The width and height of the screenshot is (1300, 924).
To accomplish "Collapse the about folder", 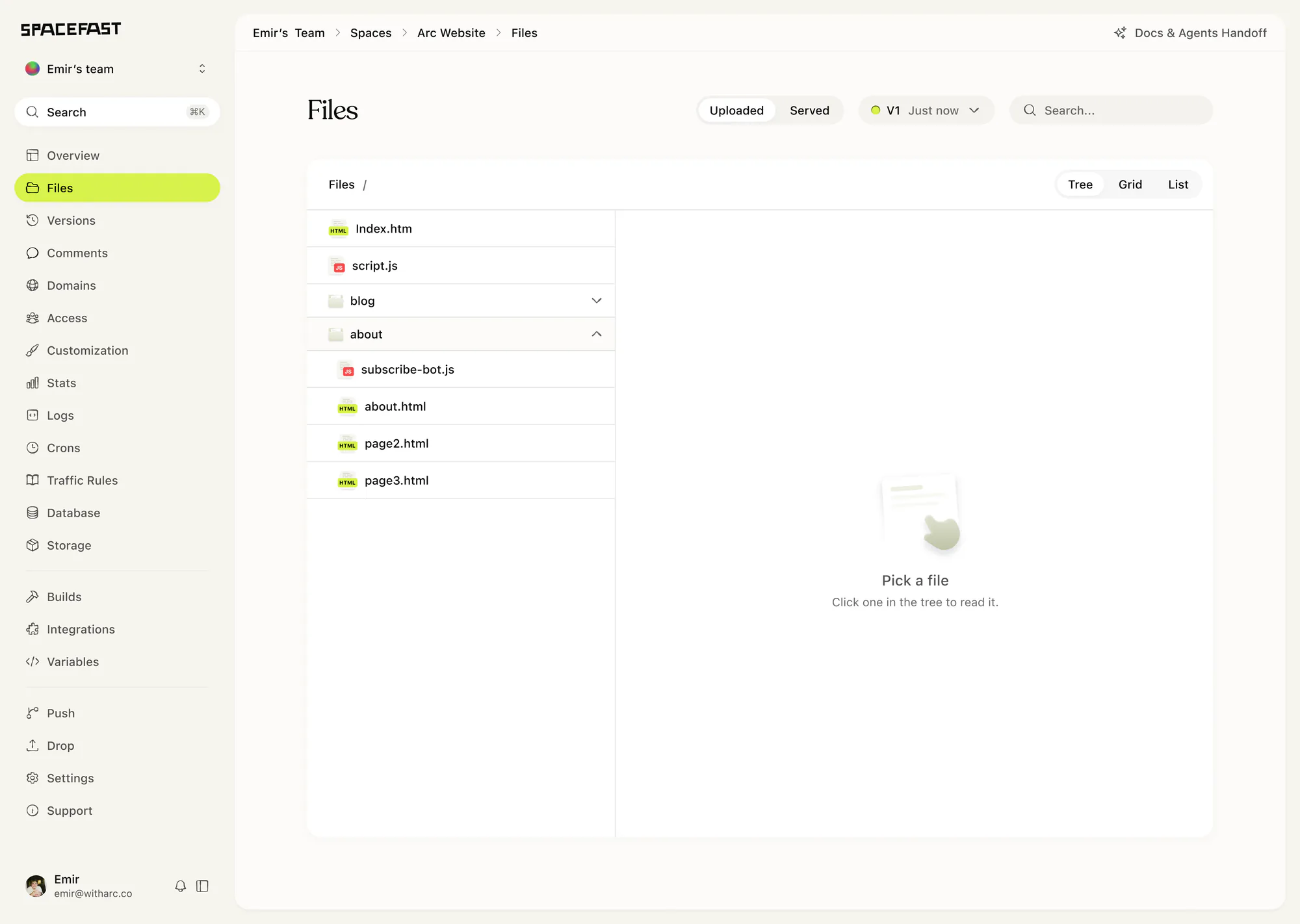I will pyautogui.click(x=461, y=334).
